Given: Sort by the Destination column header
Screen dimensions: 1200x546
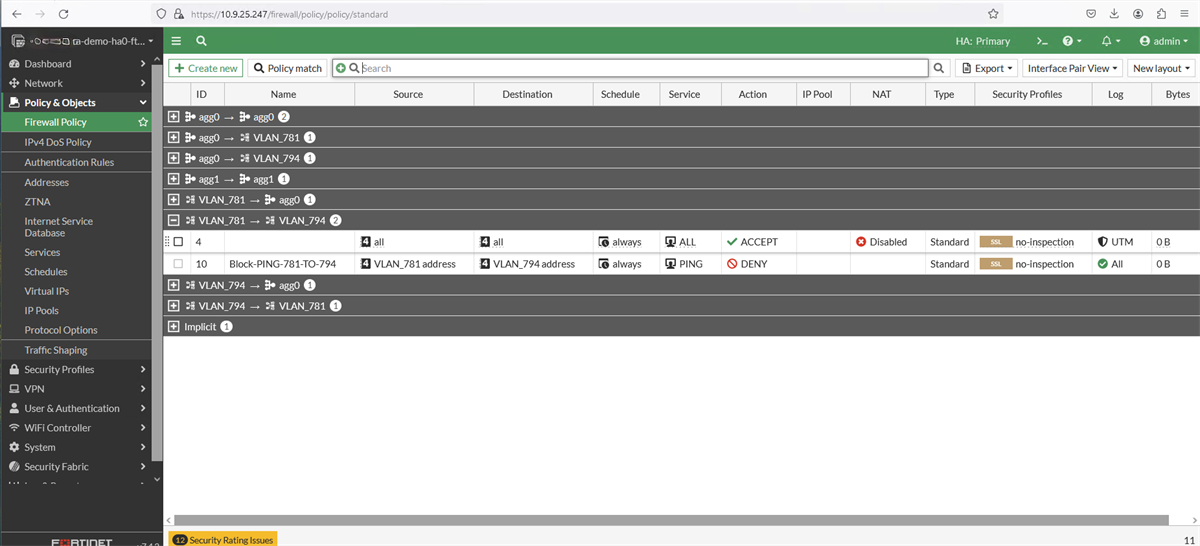Looking at the screenshot, I should pyautogui.click(x=528, y=94).
